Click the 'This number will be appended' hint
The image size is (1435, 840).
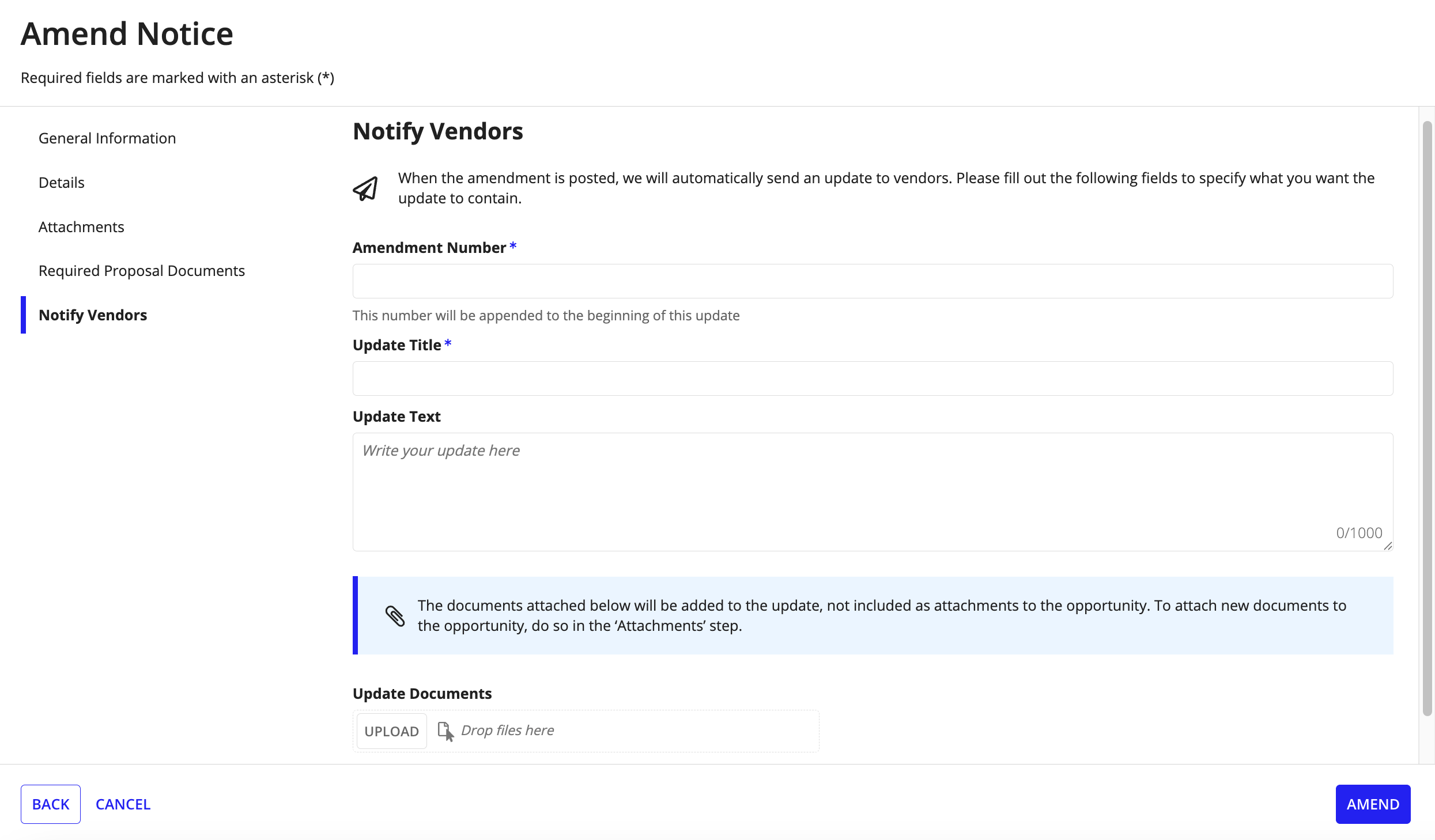pos(546,316)
